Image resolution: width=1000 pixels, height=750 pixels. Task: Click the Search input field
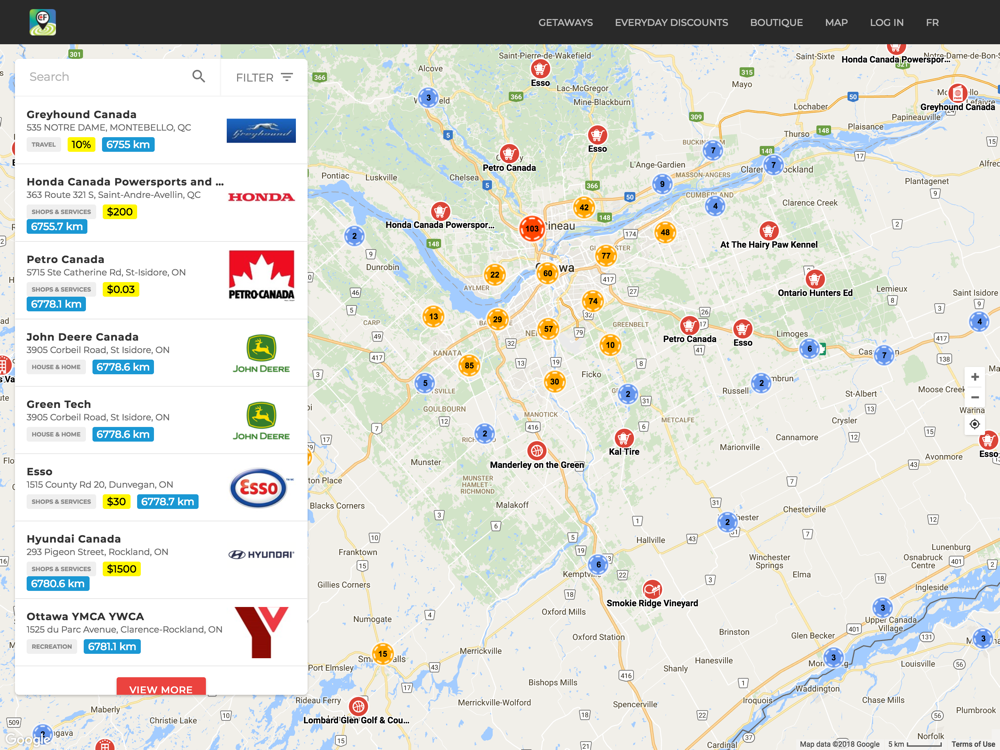105,77
